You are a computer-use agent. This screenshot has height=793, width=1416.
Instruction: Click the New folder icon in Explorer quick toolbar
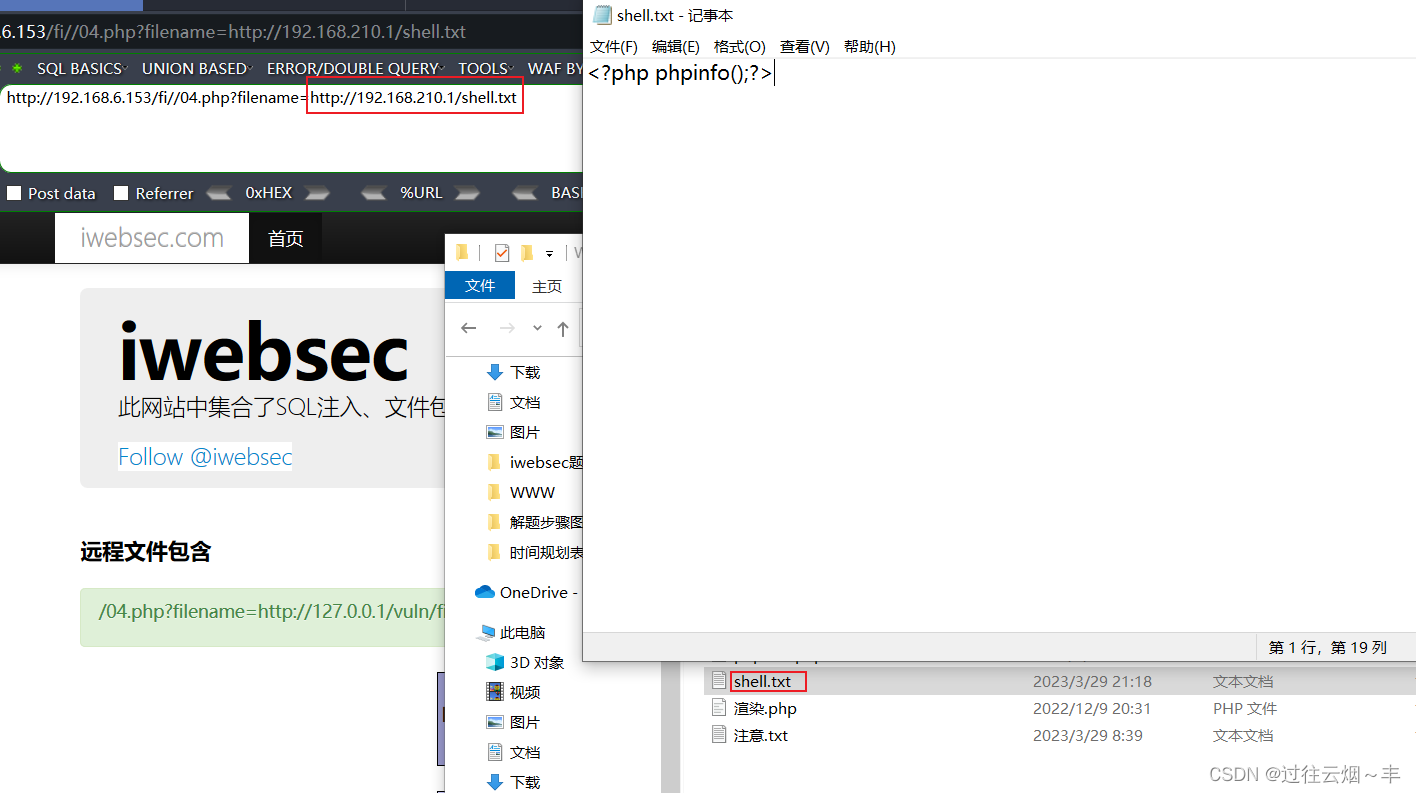[527, 253]
